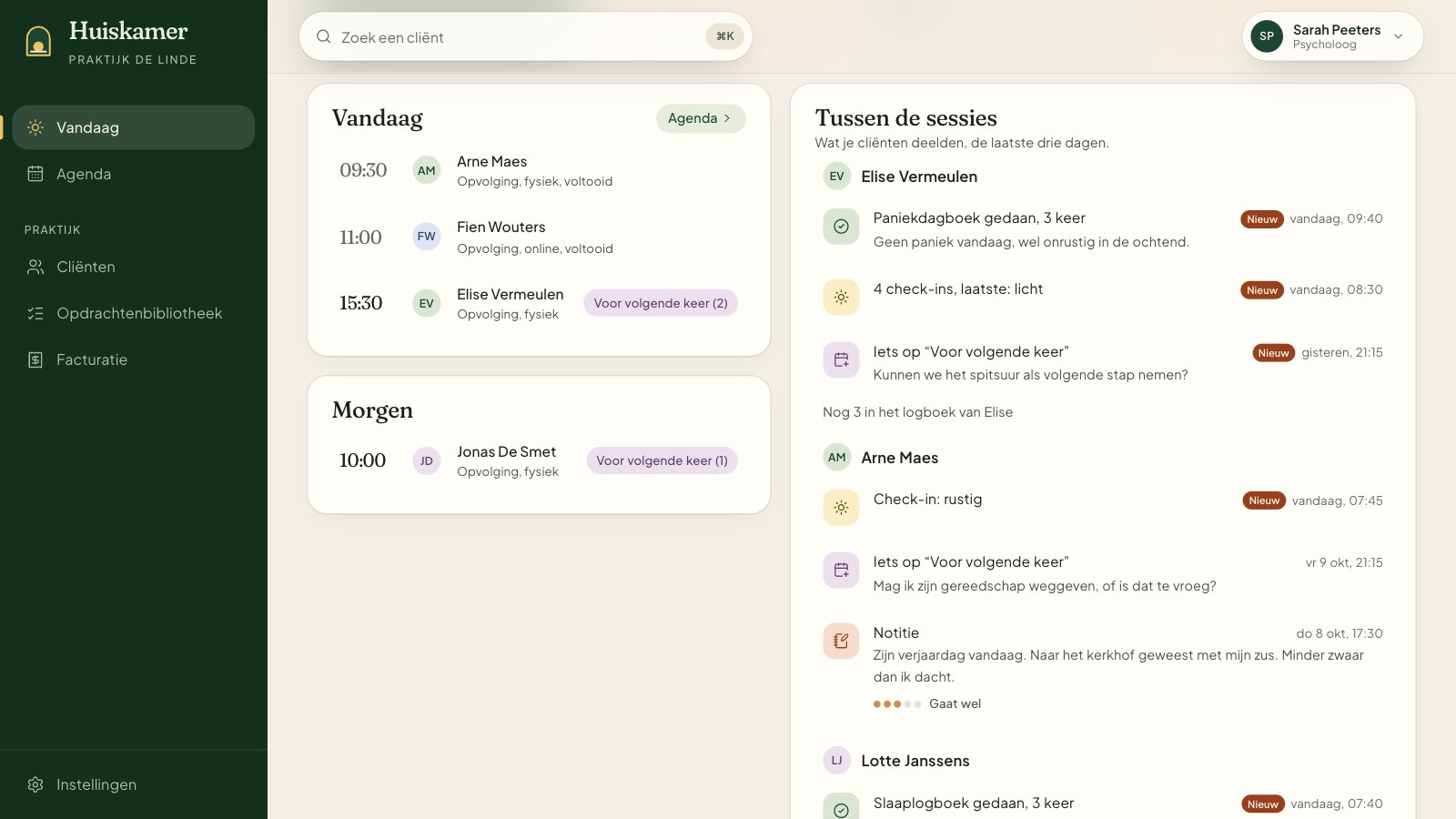This screenshot has height=819, width=1456.
Task: Click the sun icon beside Check-in: rustig
Action: tap(841, 508)
